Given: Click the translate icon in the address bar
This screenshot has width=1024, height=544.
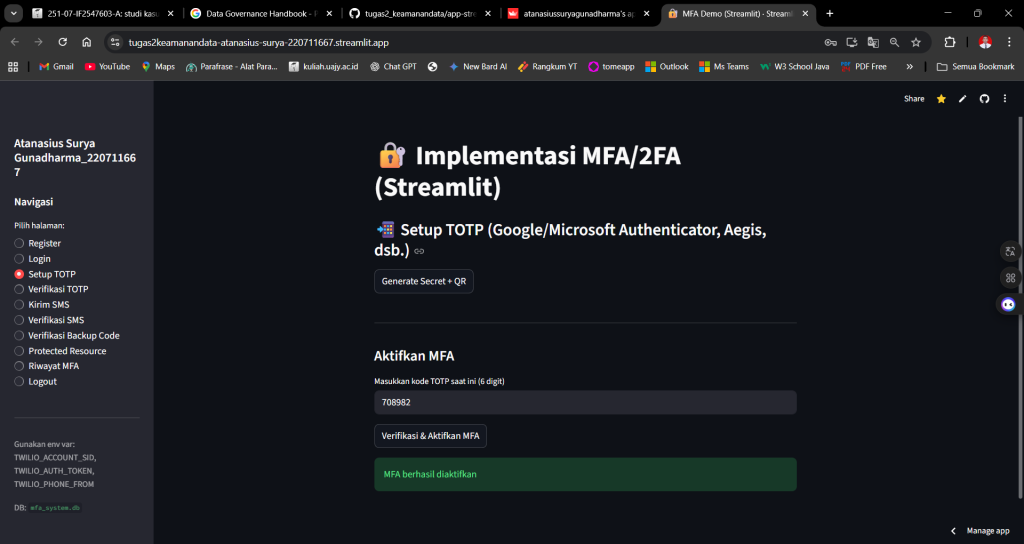Looking at the screenshot, I should click(x=873, y=42).
